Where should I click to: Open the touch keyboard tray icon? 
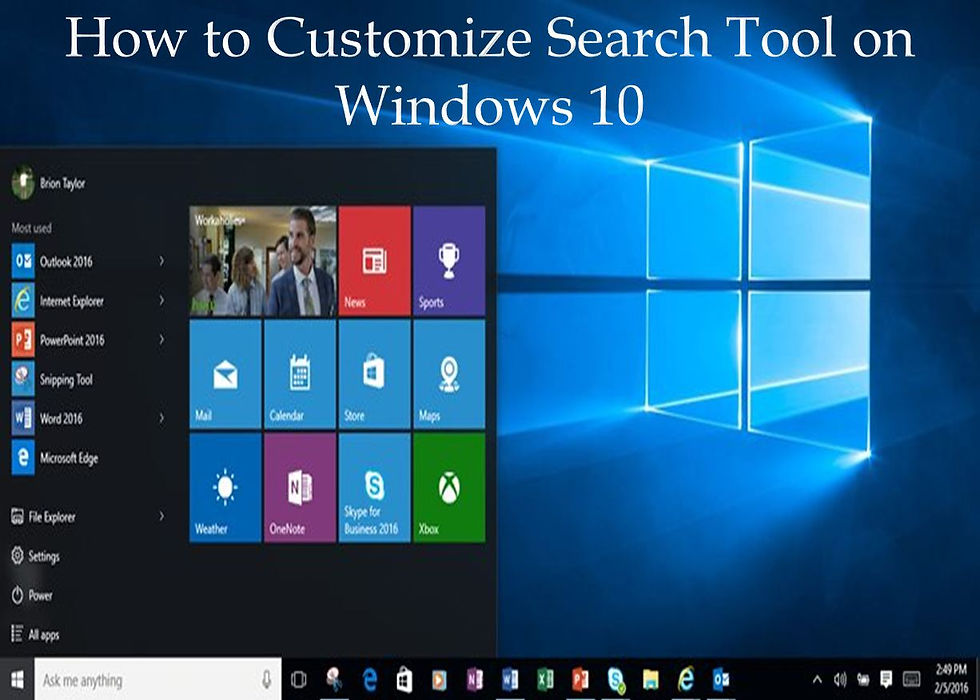click(911, 679)
